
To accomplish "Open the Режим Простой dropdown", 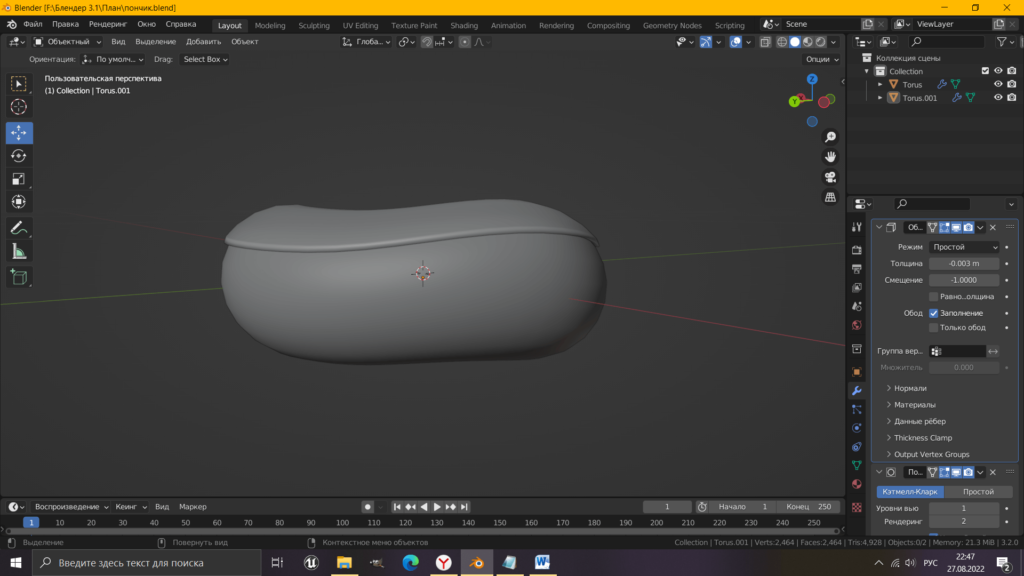I will pos(964,247).
